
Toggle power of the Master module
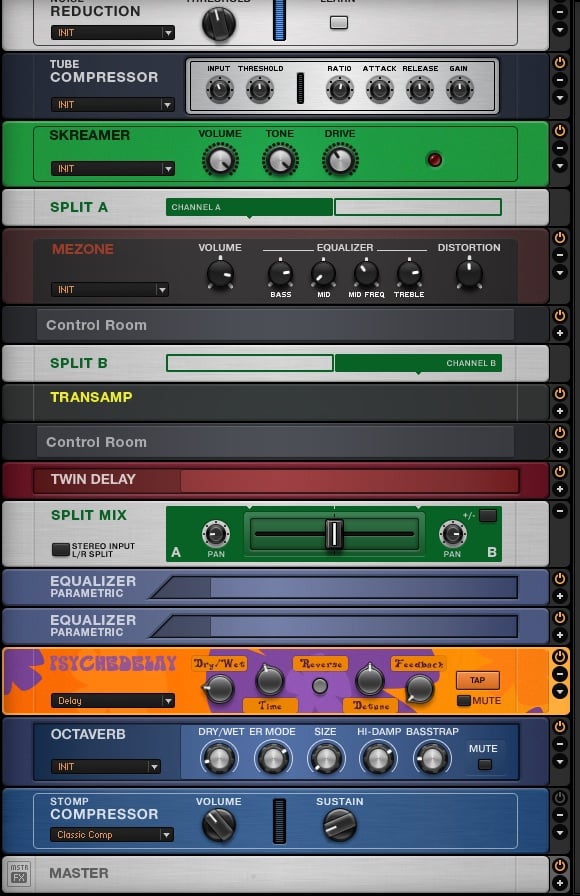pos(560,865)
